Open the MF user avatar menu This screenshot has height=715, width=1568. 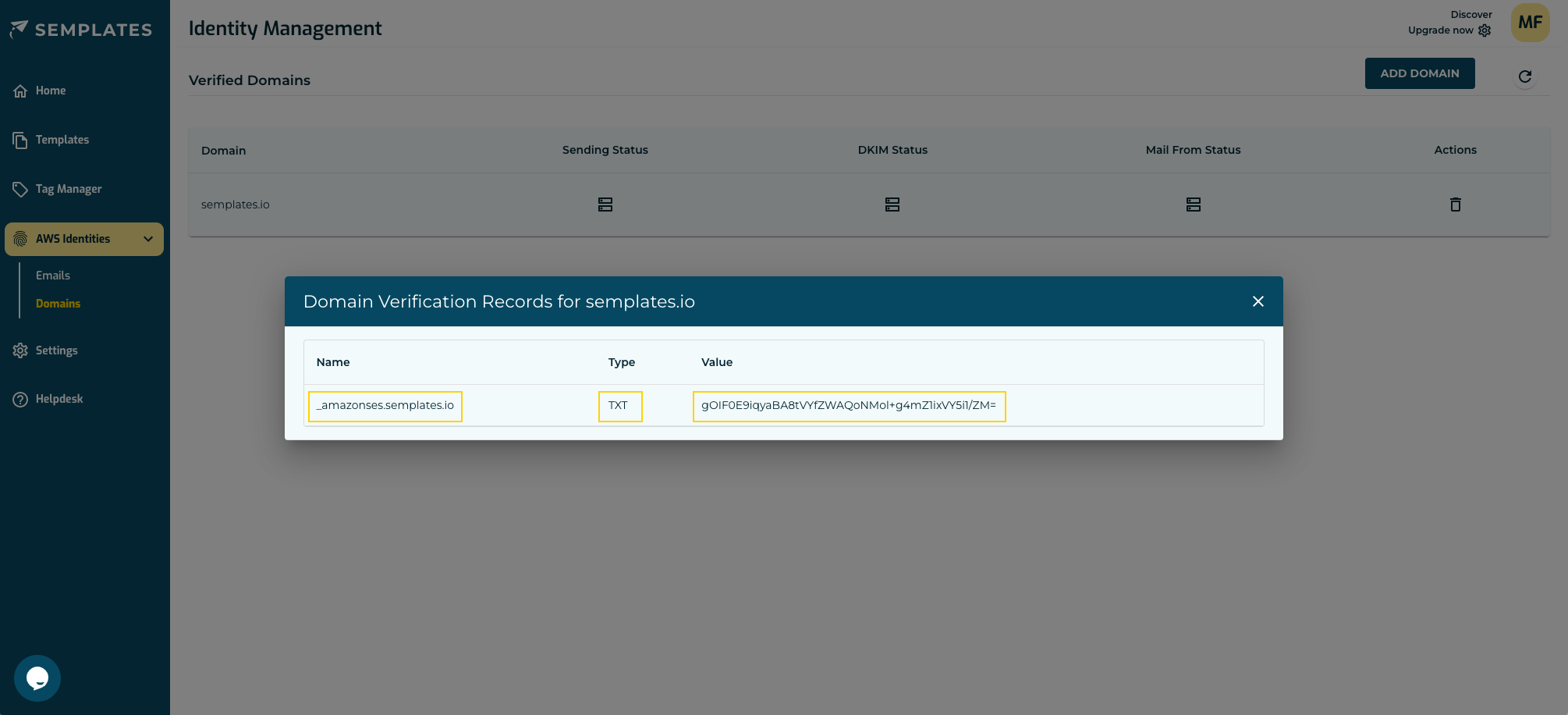point(1531,23)
